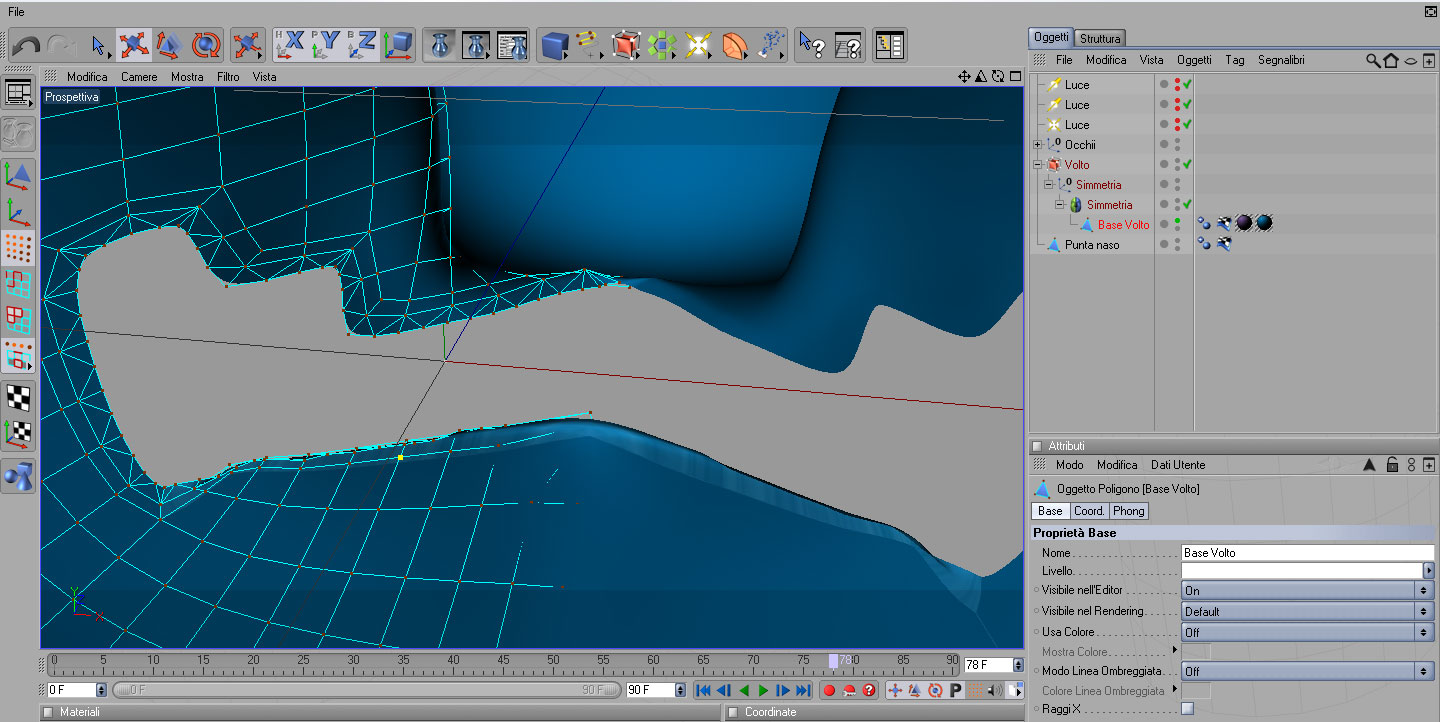Image resolution: width=1440 pixels, height=722 pixels.
Task: Toggle the green checkmark on Volto object
Action: click(x=1187, y=165)
